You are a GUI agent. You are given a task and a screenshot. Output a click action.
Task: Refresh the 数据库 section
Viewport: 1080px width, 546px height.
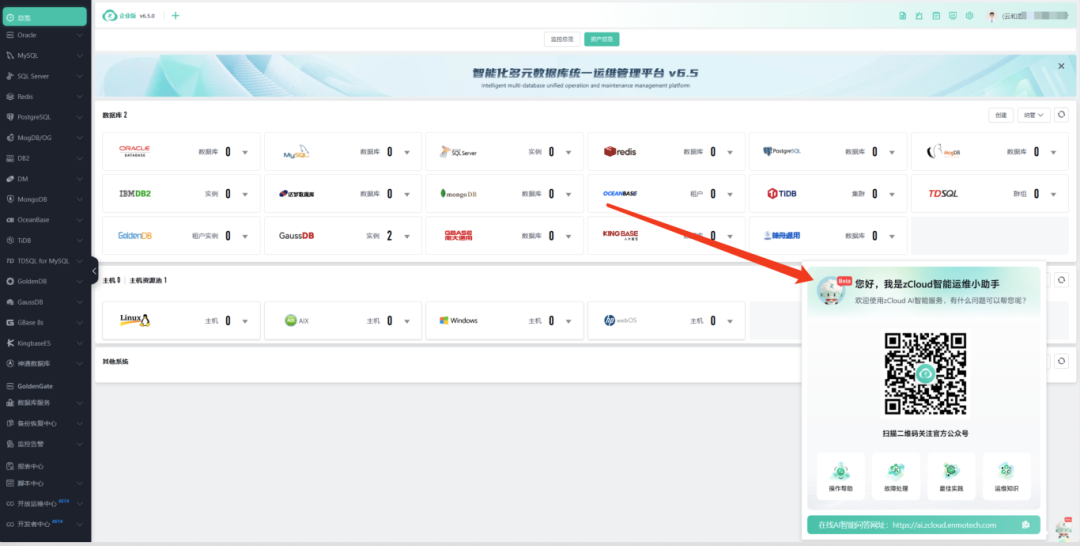click(1061, 115)
